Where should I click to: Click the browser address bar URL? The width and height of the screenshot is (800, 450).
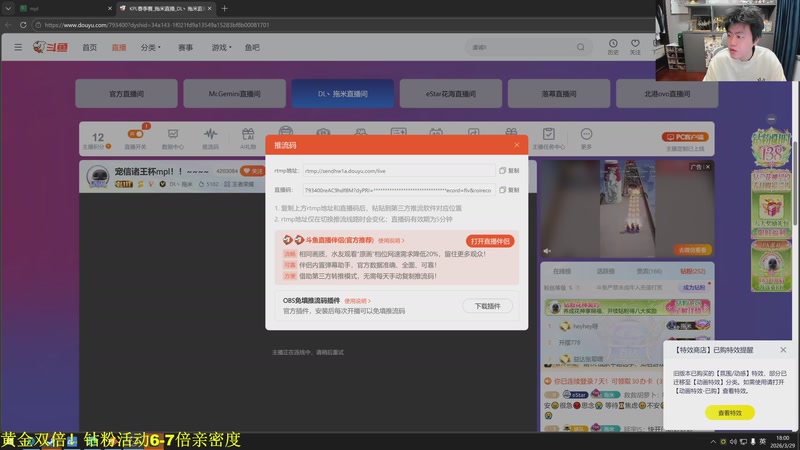point(156,24)
